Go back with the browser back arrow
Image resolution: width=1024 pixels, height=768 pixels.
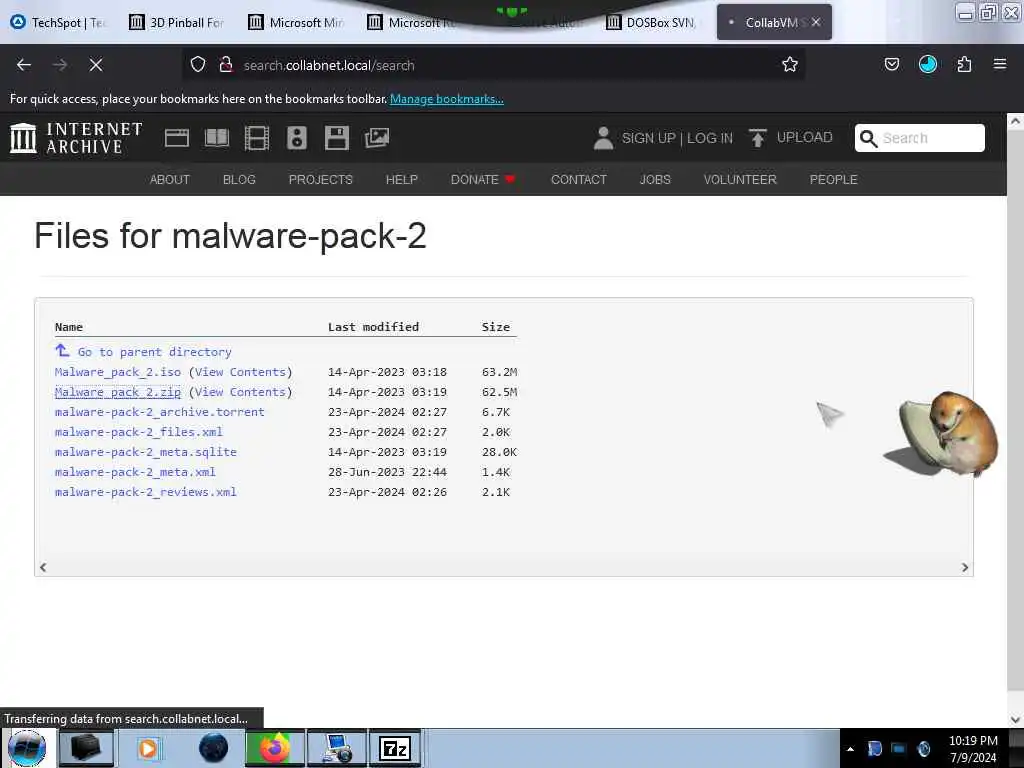24,65
